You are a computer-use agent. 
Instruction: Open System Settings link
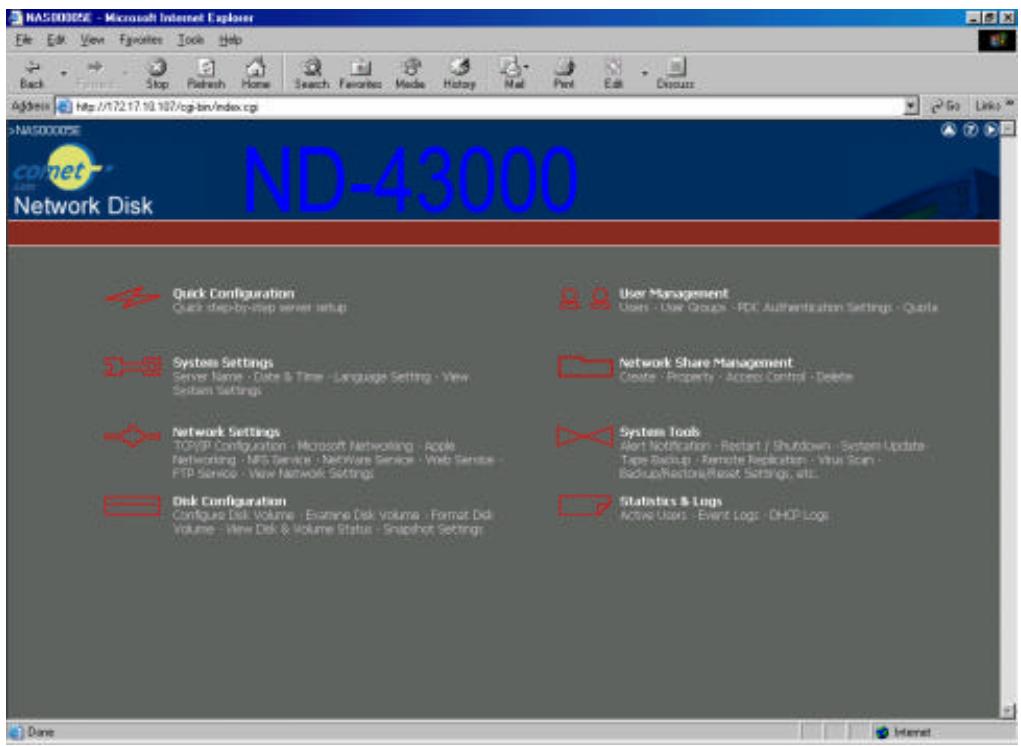pyautogui.click(x=223, y=363)
